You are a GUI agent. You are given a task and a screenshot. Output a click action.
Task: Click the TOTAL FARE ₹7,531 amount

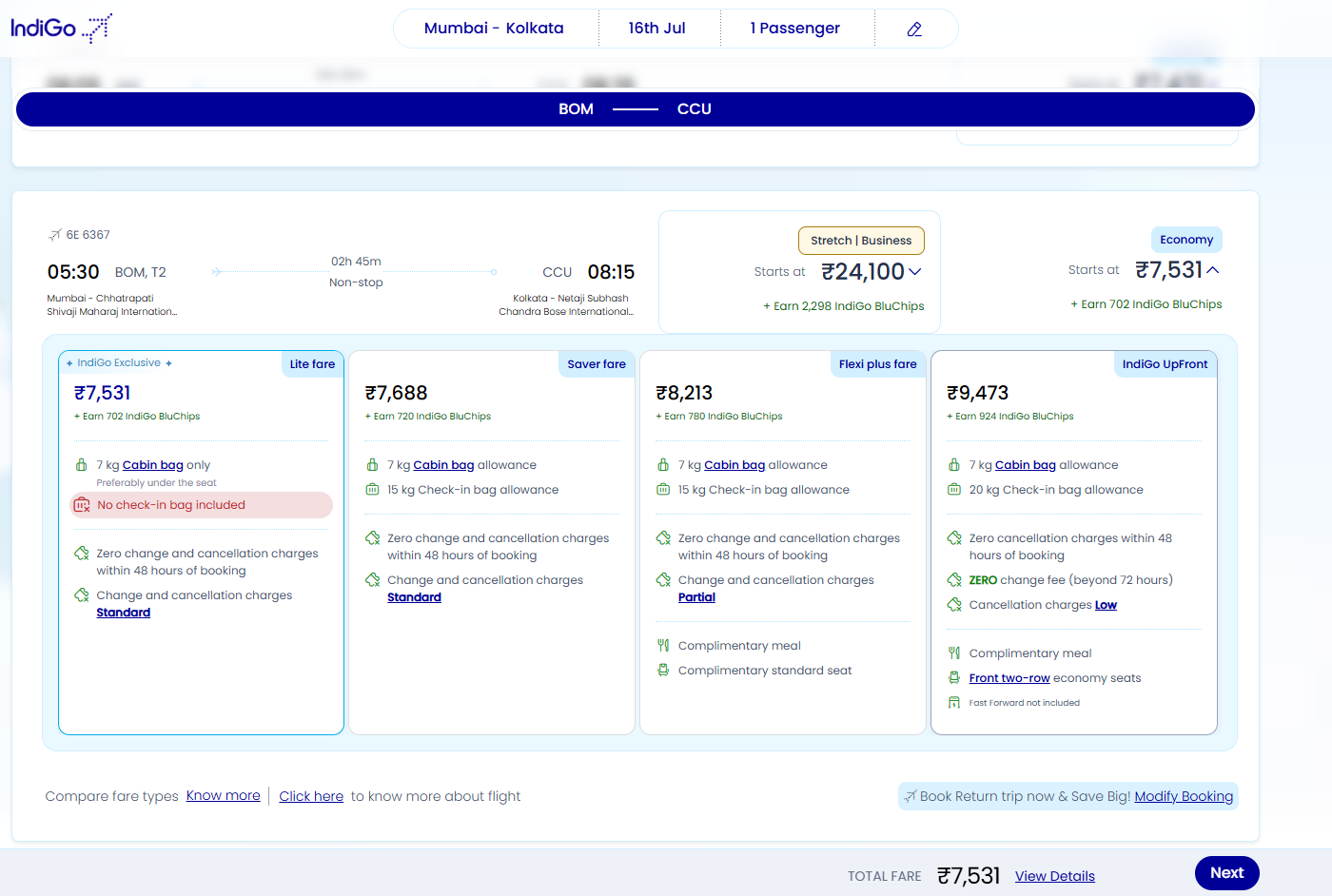pos(969,876)
